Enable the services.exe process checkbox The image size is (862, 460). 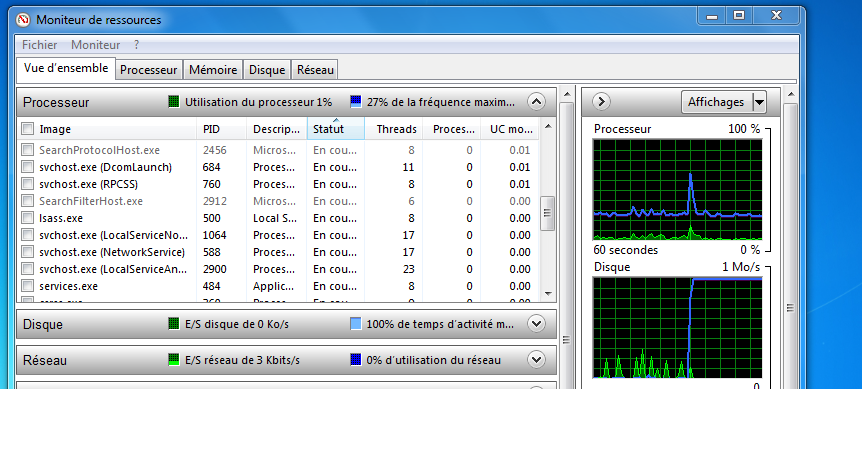pos(28,286)
